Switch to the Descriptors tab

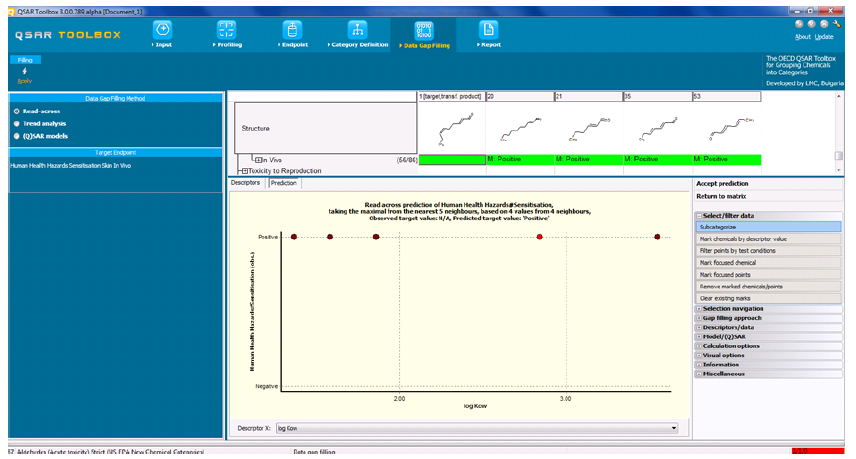tap(245, 183)
